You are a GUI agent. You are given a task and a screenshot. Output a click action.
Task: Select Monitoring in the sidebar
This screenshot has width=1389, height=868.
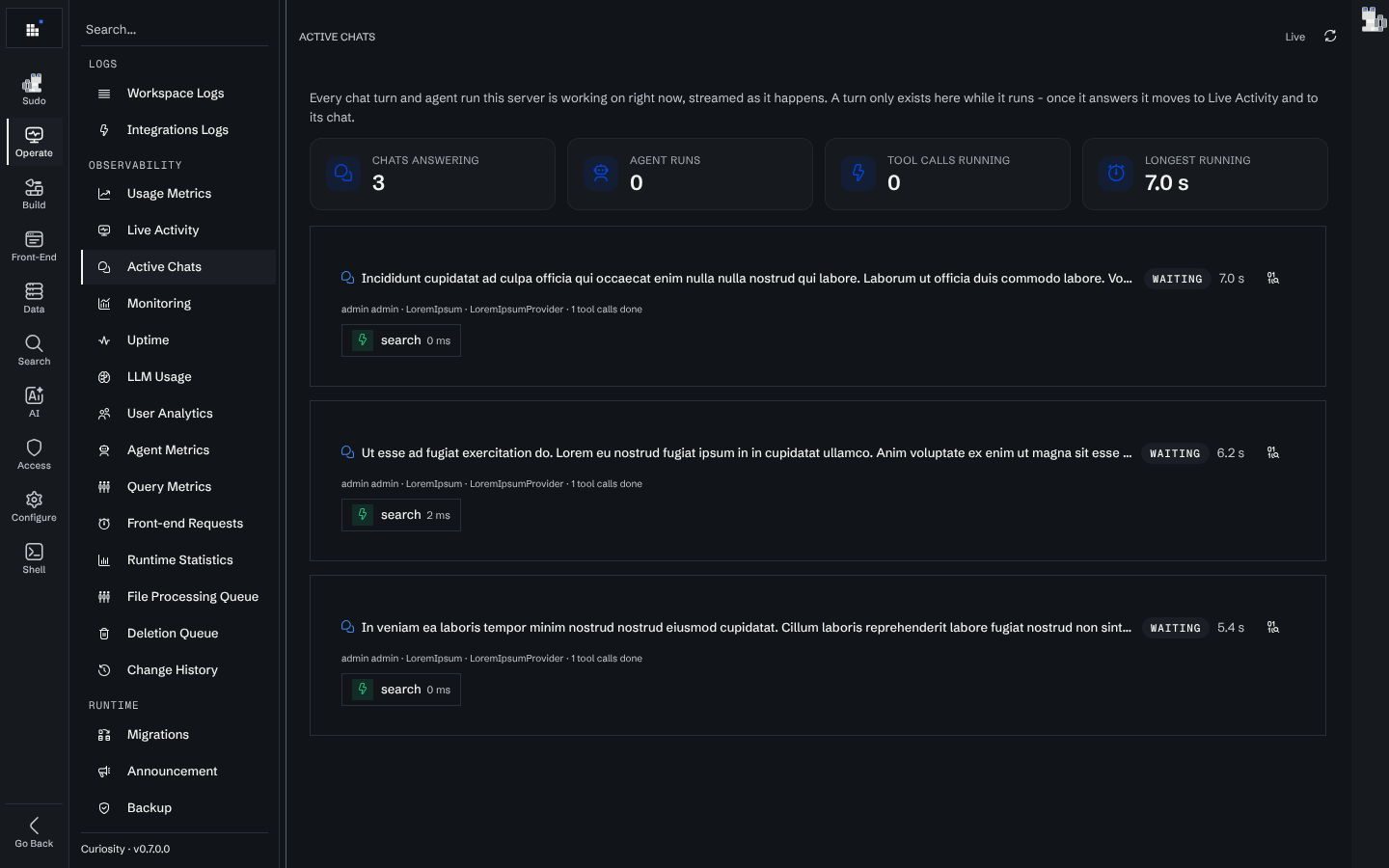[178, 304]
